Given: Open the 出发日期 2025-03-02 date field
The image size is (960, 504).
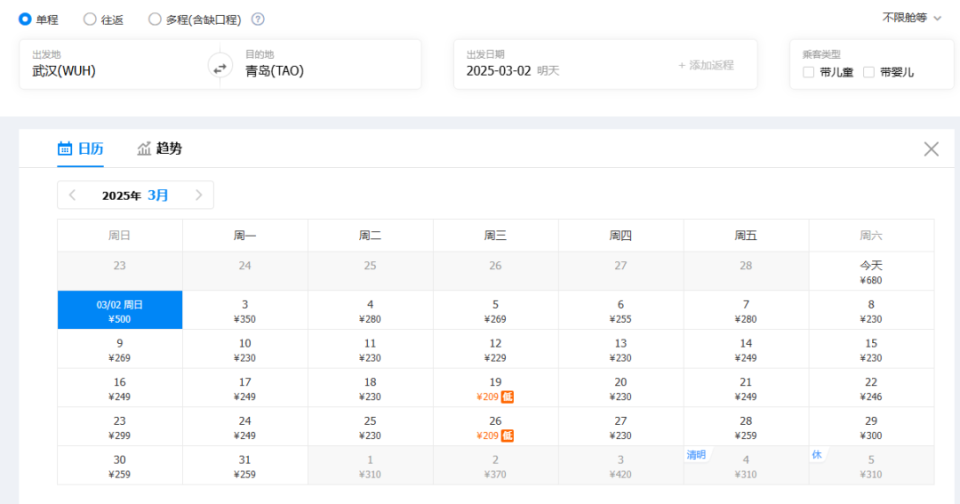Looking at the screenshot, I should point(563,64).
